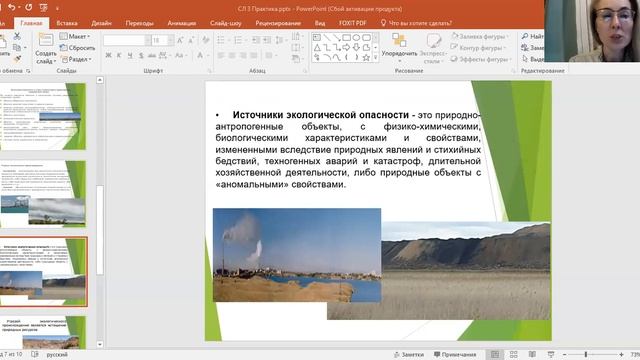Open the Переходы tab

coord(140,23)
